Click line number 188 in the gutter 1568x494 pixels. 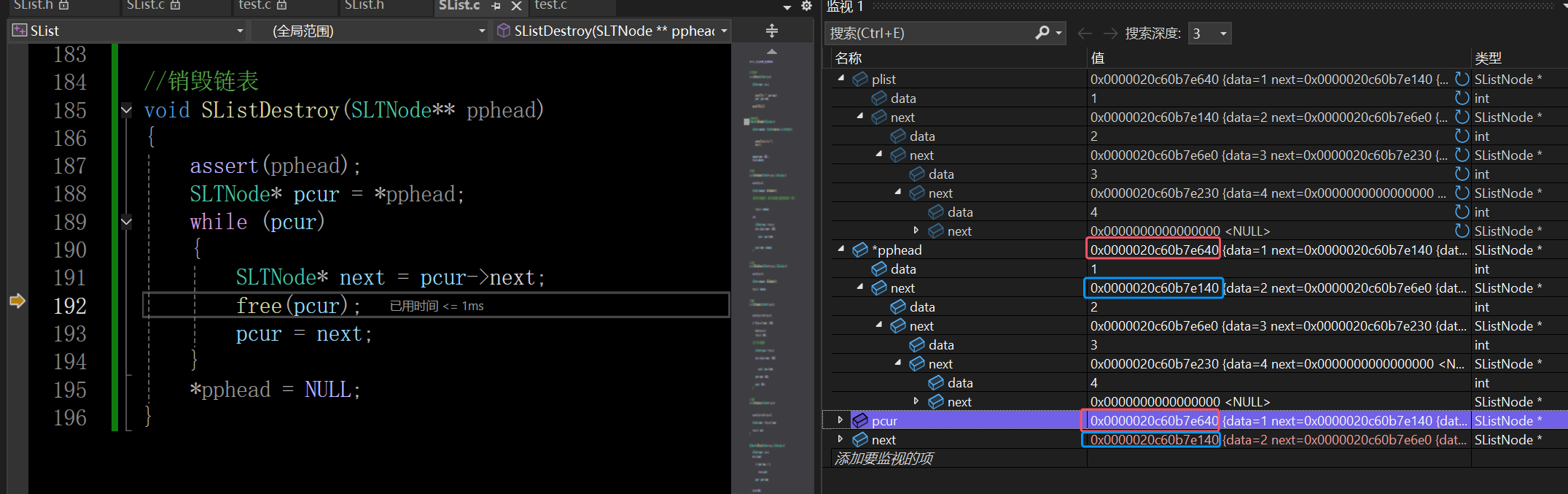[x=70, y=194]
